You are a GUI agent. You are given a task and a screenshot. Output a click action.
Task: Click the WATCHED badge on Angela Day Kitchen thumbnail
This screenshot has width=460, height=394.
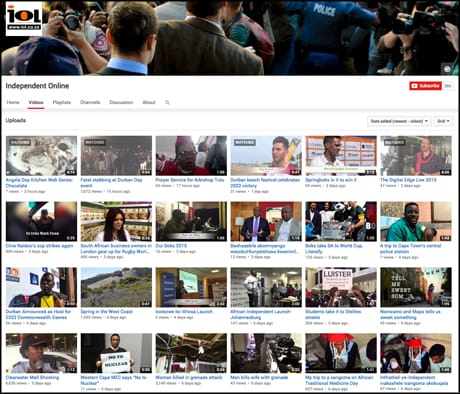(x=20, y=142)
